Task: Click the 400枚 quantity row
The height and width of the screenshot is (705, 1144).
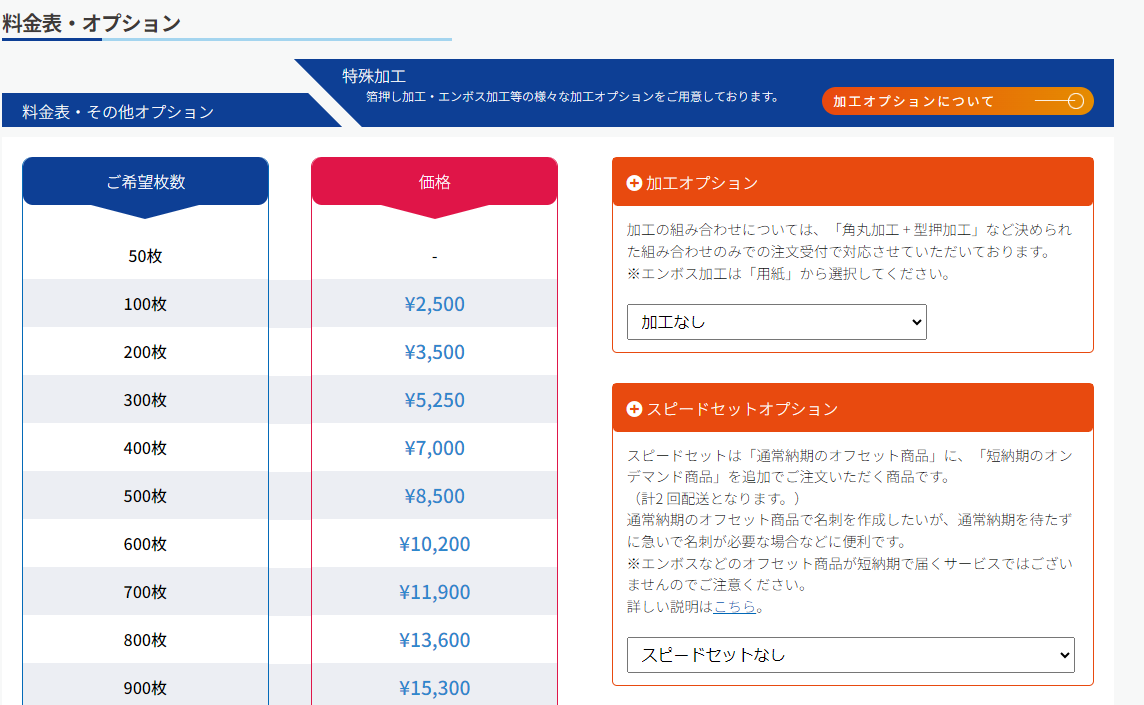Action: 145,448
